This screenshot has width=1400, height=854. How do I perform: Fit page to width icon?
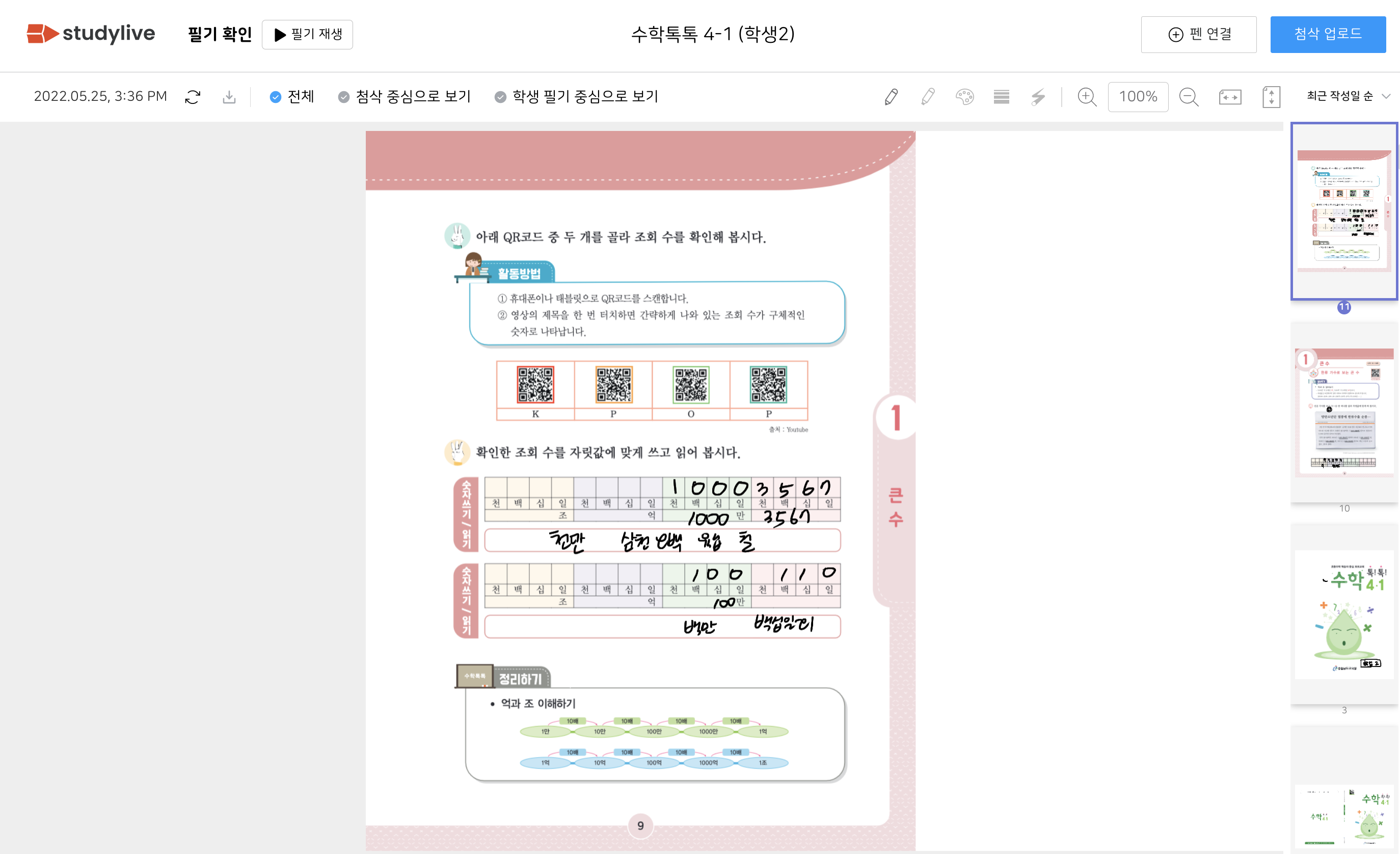pyautogui.click(x=1230, y=97)
